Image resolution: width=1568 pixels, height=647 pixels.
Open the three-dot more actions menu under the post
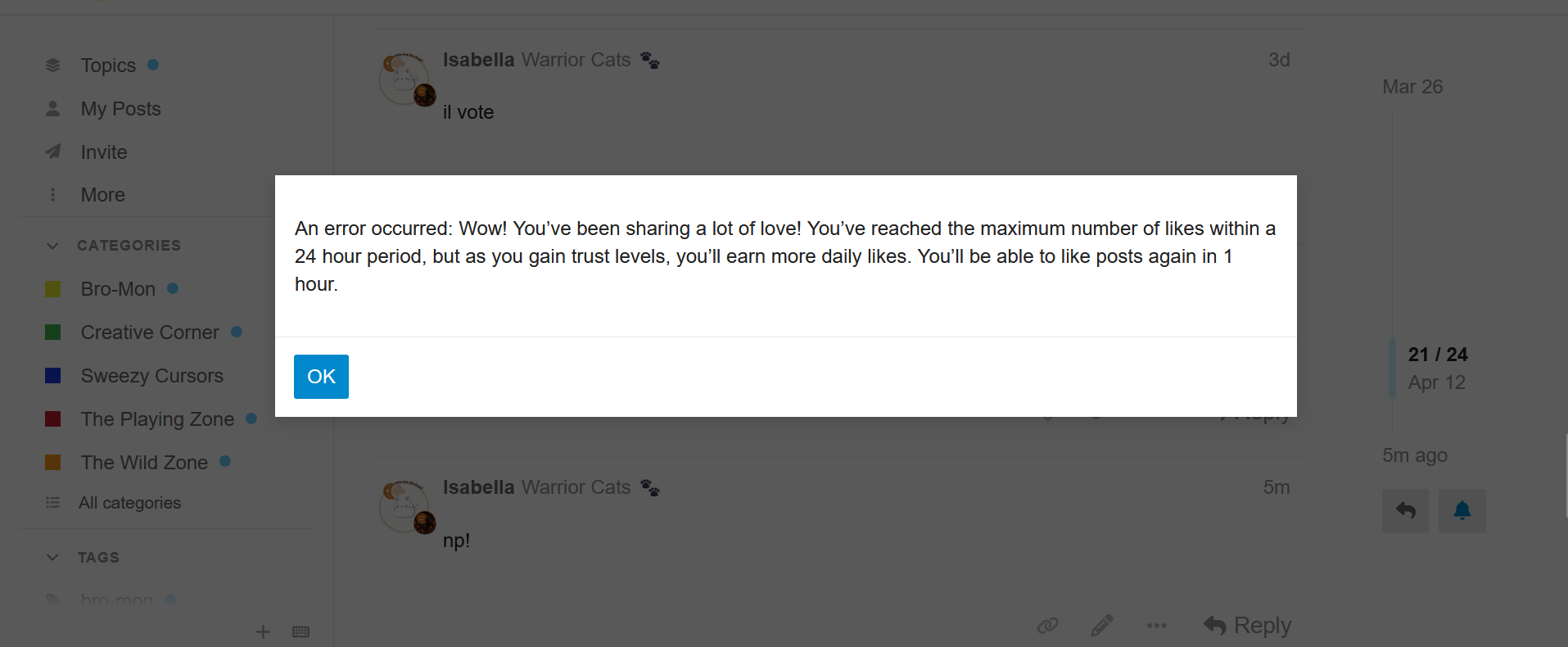pyautogui.click(x=1156, y=627)
